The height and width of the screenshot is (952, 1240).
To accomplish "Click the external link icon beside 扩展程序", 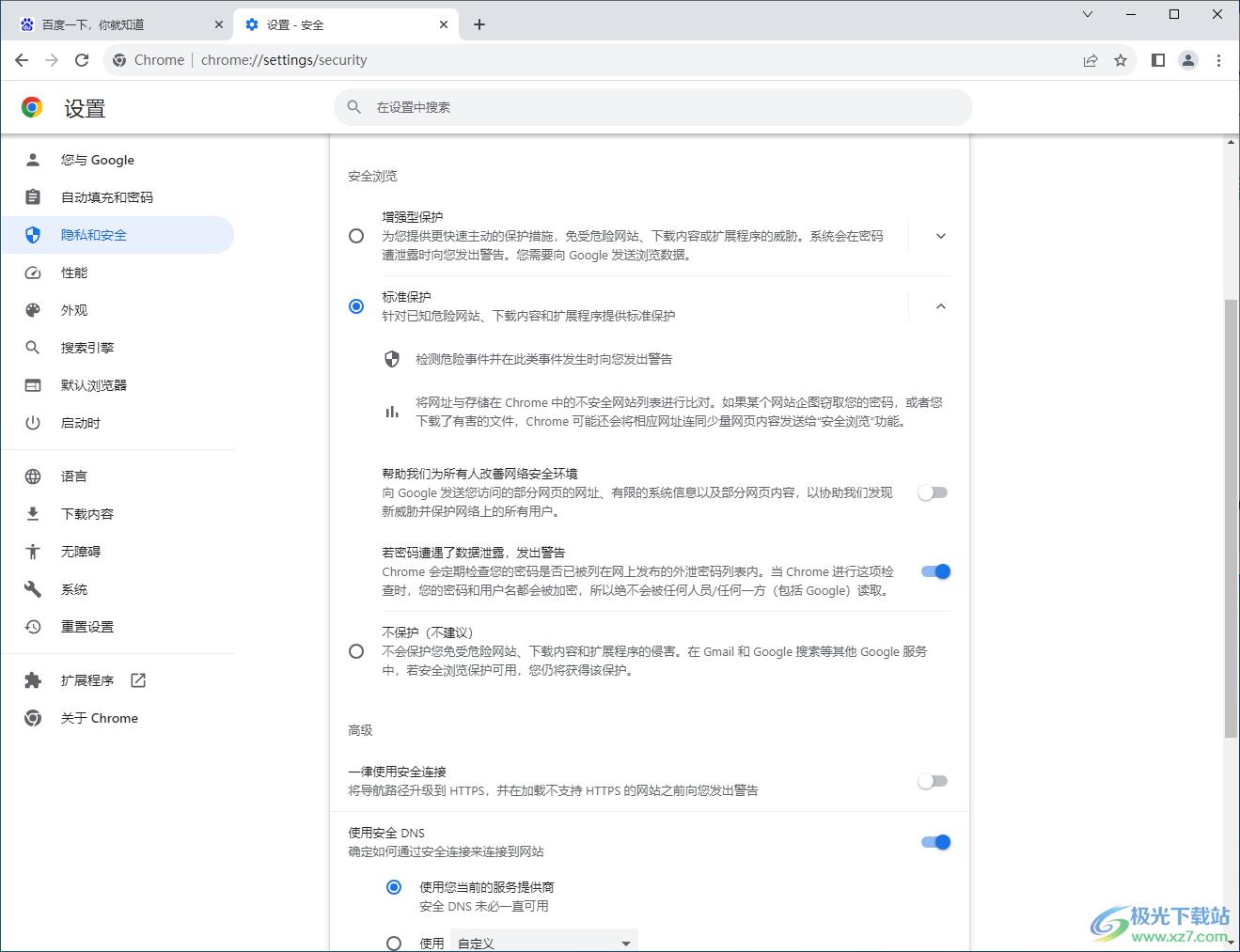I will coord(138,680).
